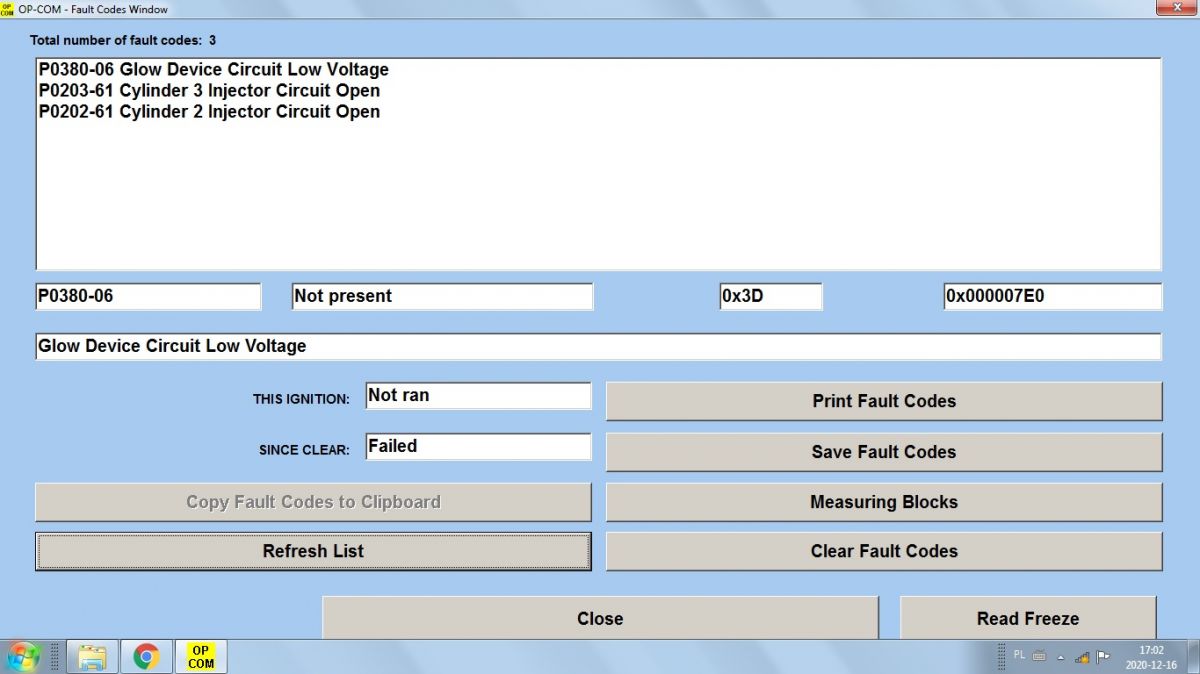This screenshot has width=1200, height=674.
Task: Click the P0380-06 code field
Action: pos(148,296)
